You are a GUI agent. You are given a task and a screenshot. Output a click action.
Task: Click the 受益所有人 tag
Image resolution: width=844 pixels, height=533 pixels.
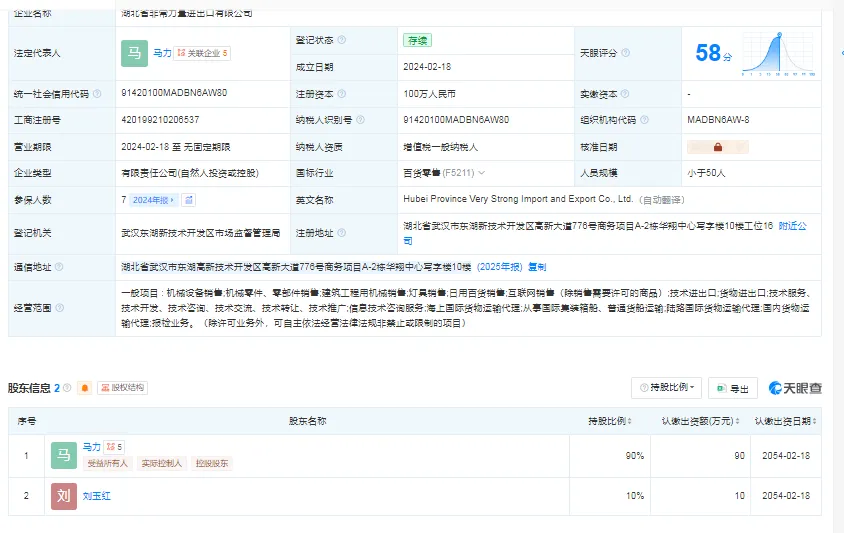(108, 464)
